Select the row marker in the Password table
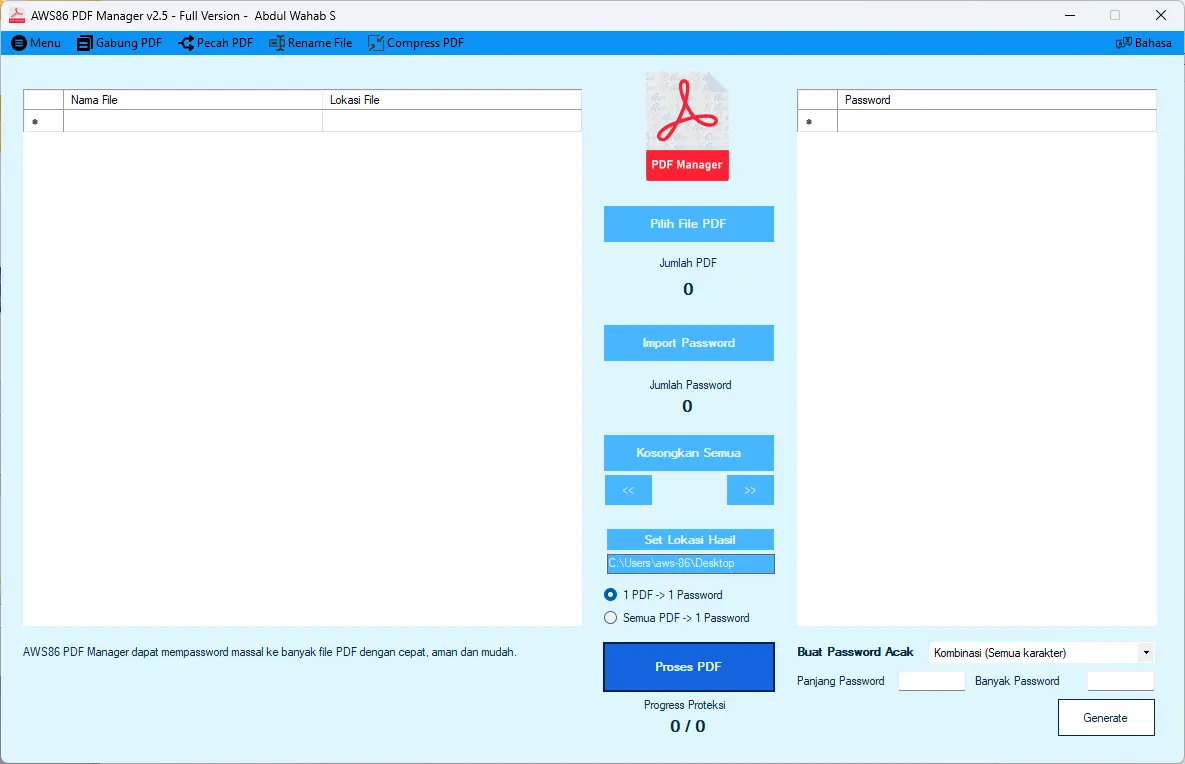The width and height of the screenshot is (1185, 764). click(809, 120)
